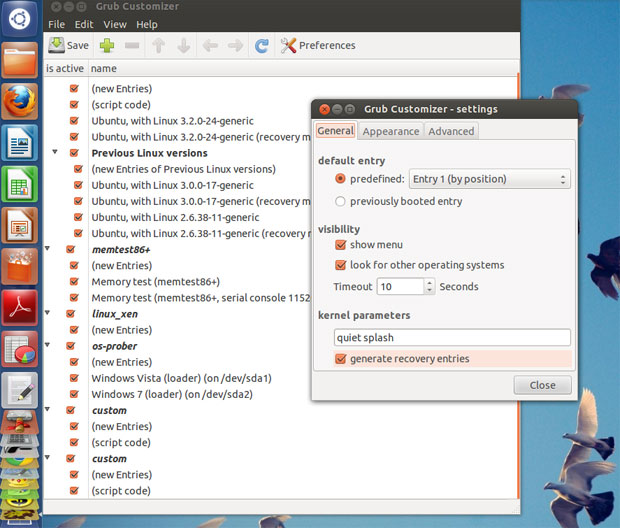Collapse the os-prober script group
The width and height of the screenshot is (620, 528).
point(47,345)
